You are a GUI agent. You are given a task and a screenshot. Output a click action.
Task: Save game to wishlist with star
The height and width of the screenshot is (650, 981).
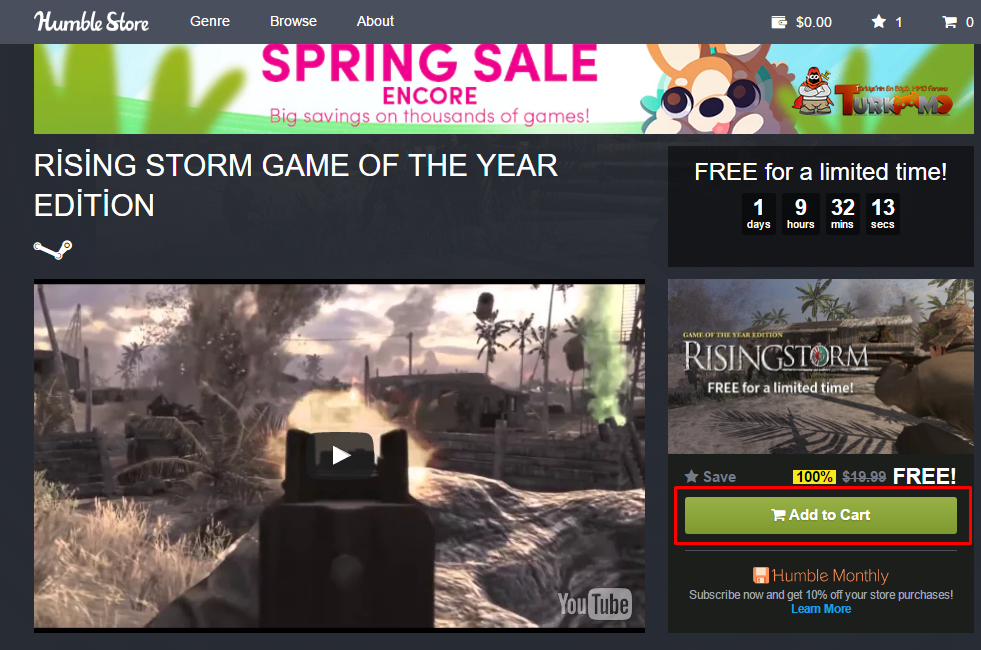(x=709, y=477)
